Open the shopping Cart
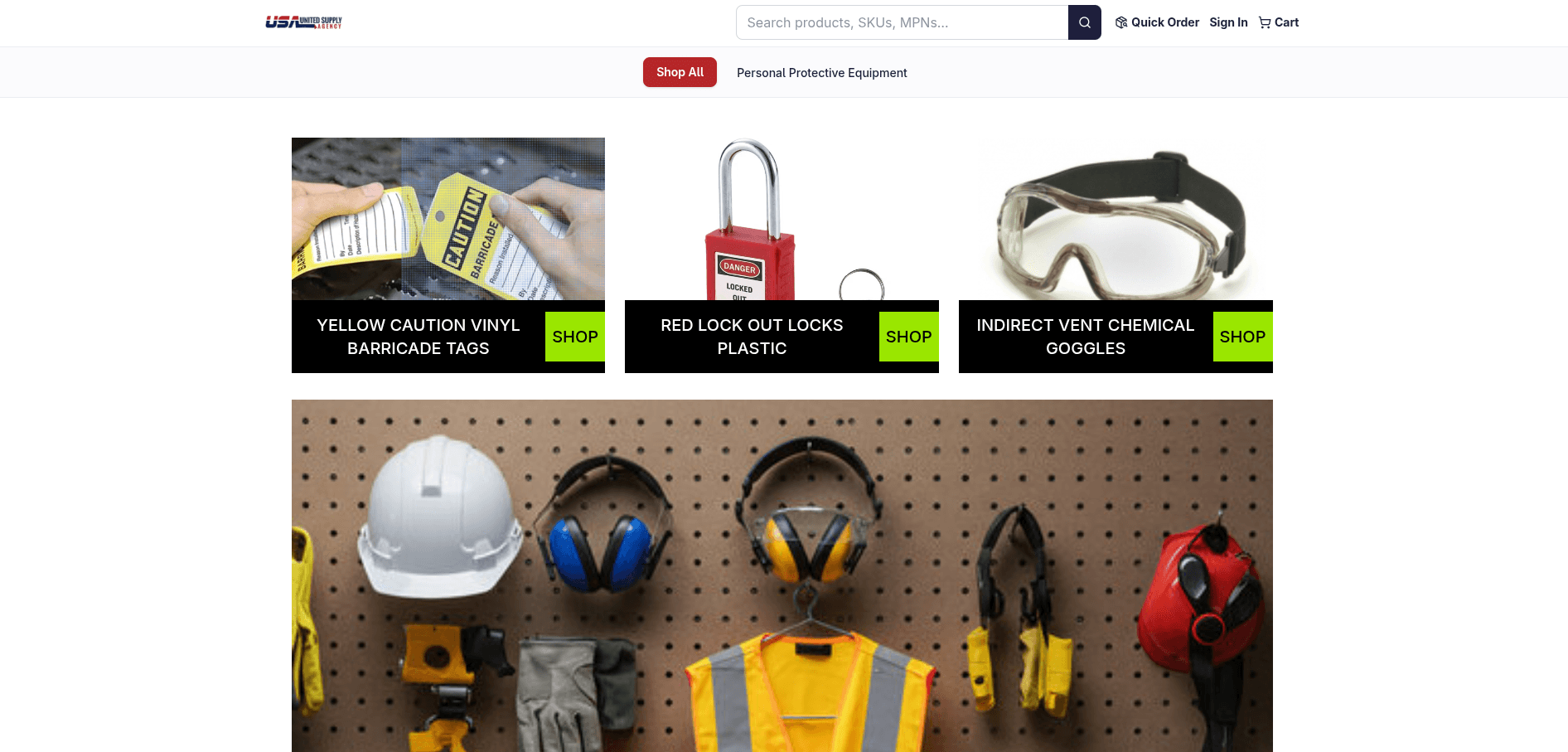This screenshot has height=752, width=1568. [x=1278, y=22]
